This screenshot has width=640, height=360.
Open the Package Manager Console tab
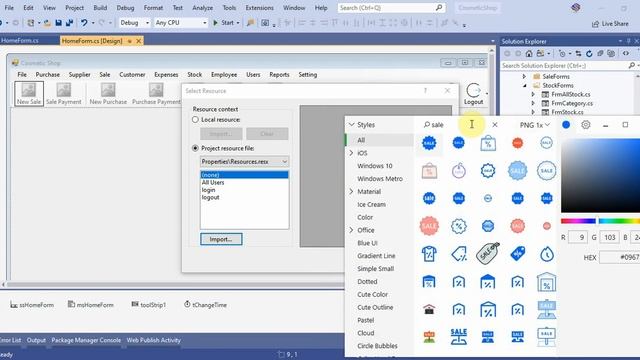pyautogui.click(x=86, y=340)
